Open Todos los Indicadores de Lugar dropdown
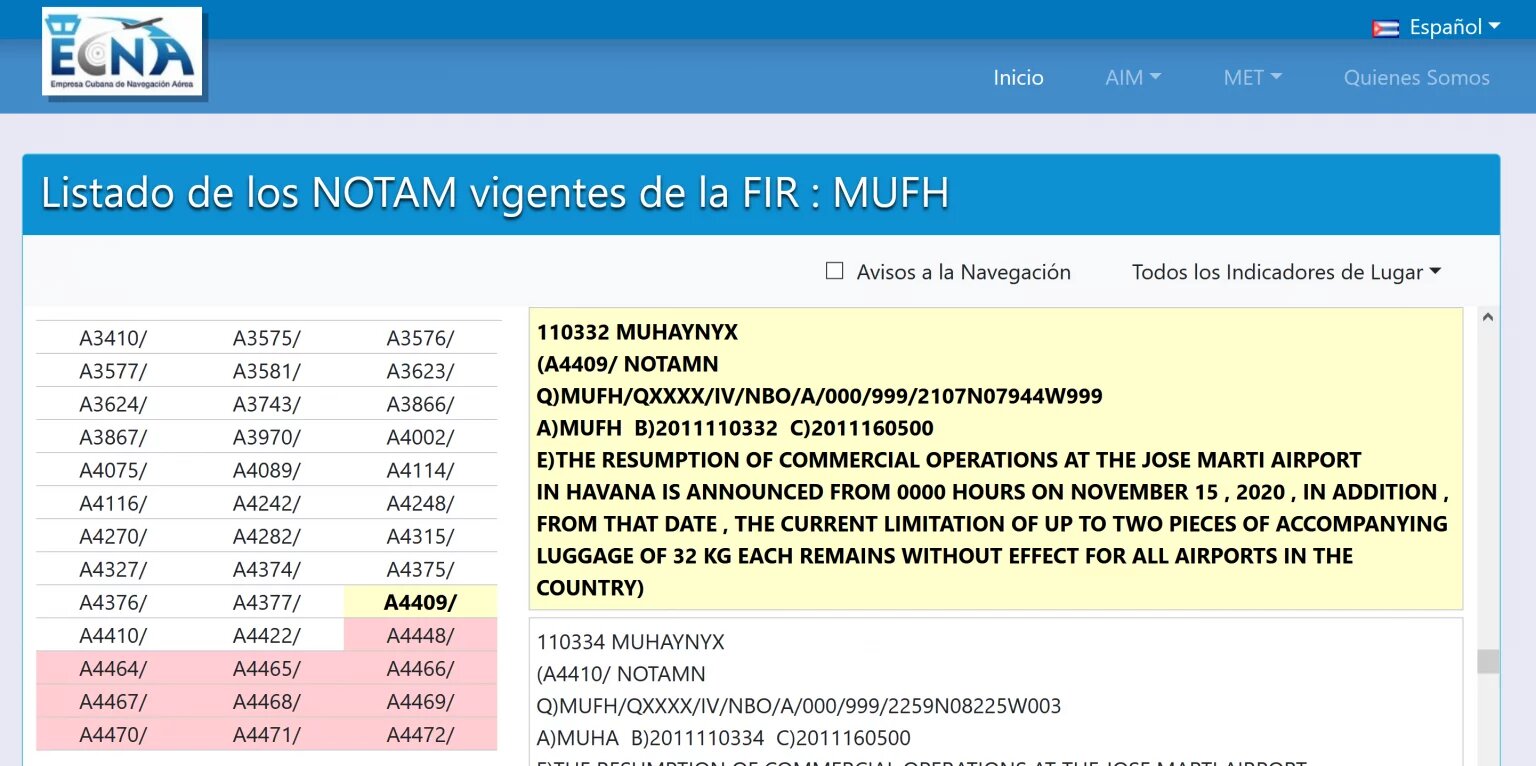The width and height of the screenshot is (1536, 766). [x=1285, y=272]
